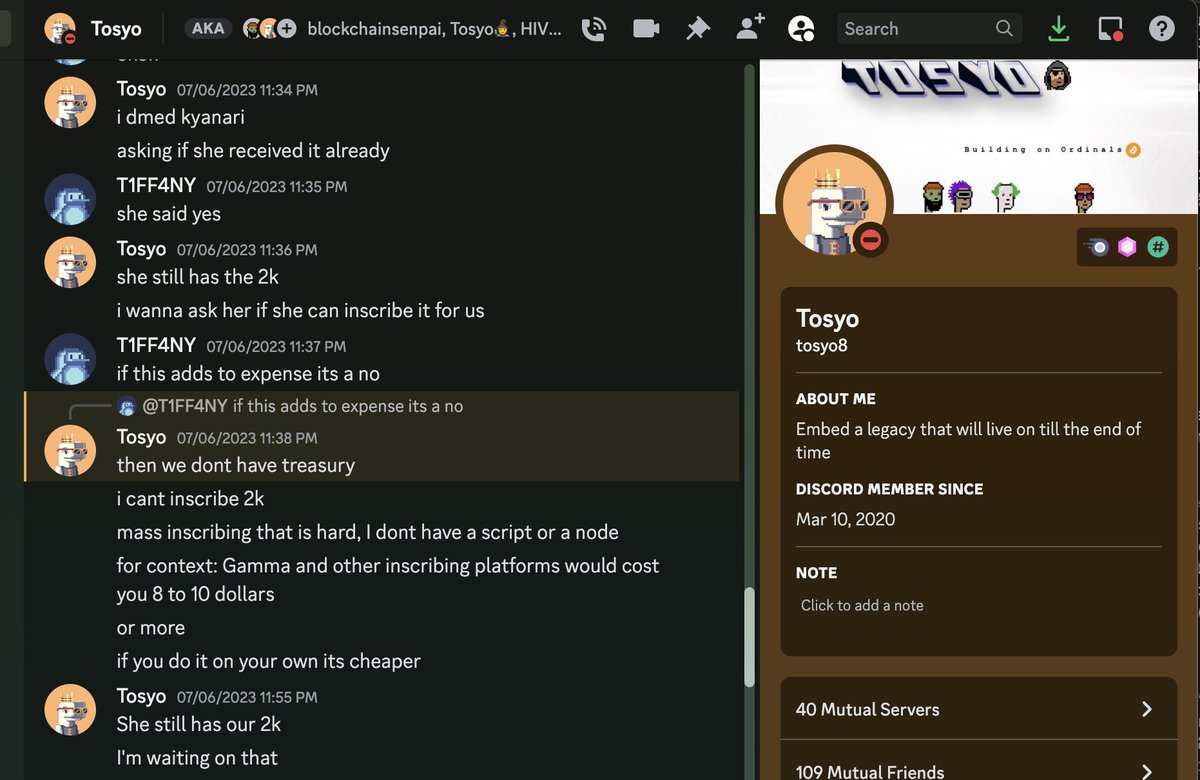Click message 'if this adds to expense its a no'
1200x780 pixels.
[x=248, y=374]
